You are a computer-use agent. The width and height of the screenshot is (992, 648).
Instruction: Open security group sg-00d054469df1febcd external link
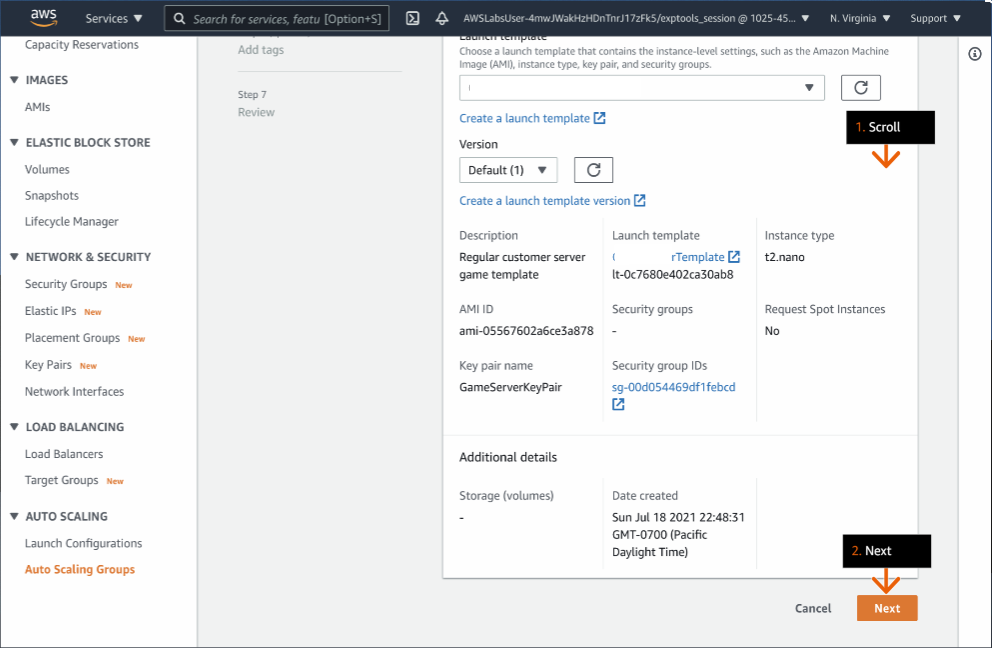coord(675,385)
